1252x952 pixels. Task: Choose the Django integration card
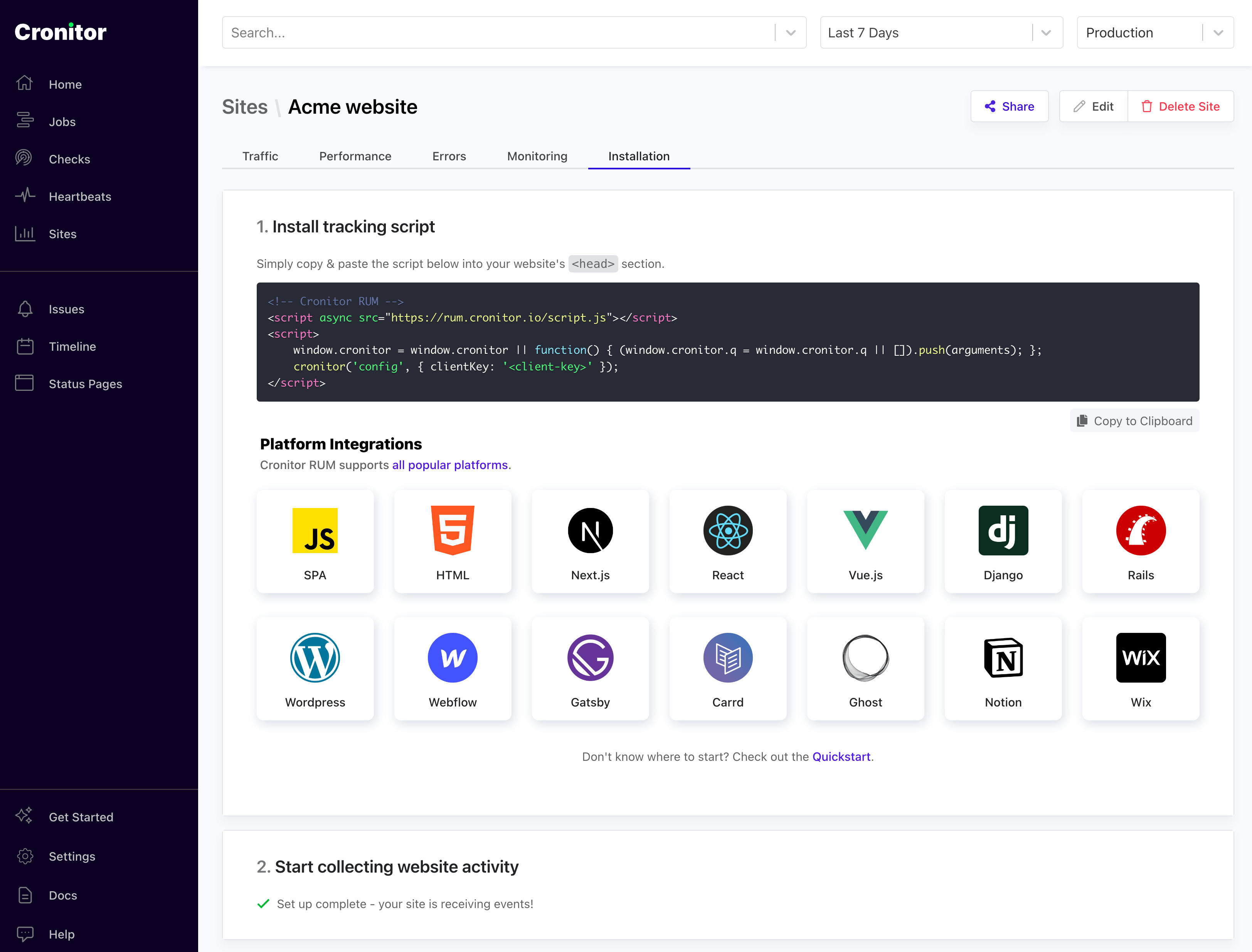click(x=1003, y=542)
